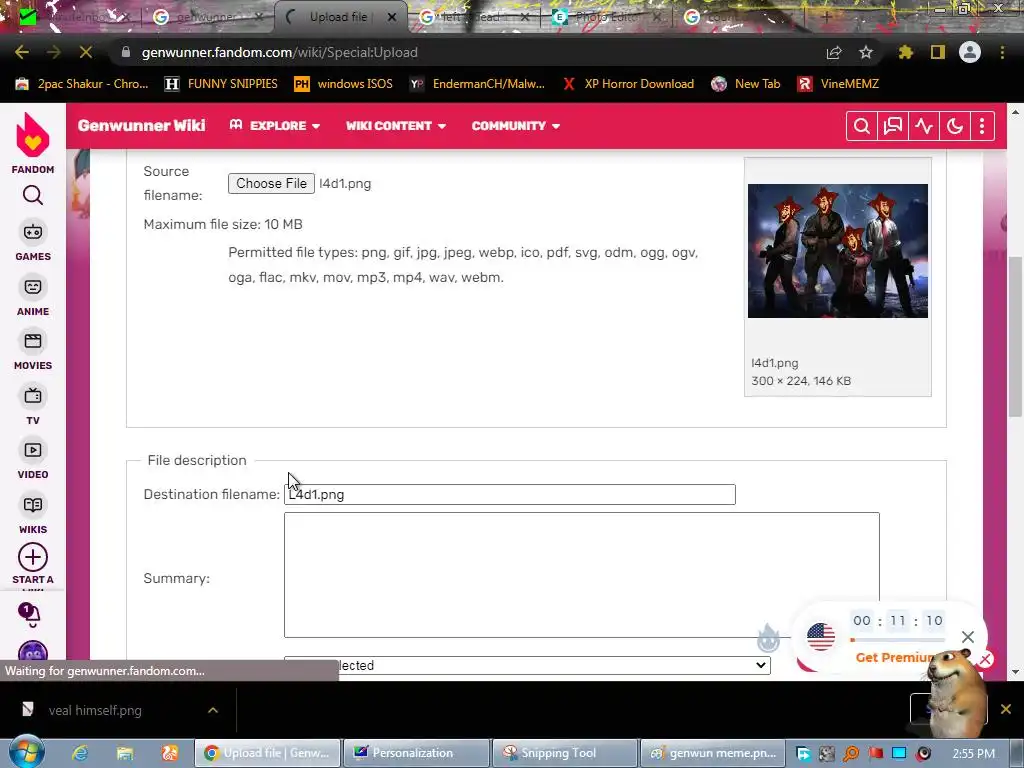Open the user avatar in sidebar
1024x768 pixels.
[x=33, y=652]
